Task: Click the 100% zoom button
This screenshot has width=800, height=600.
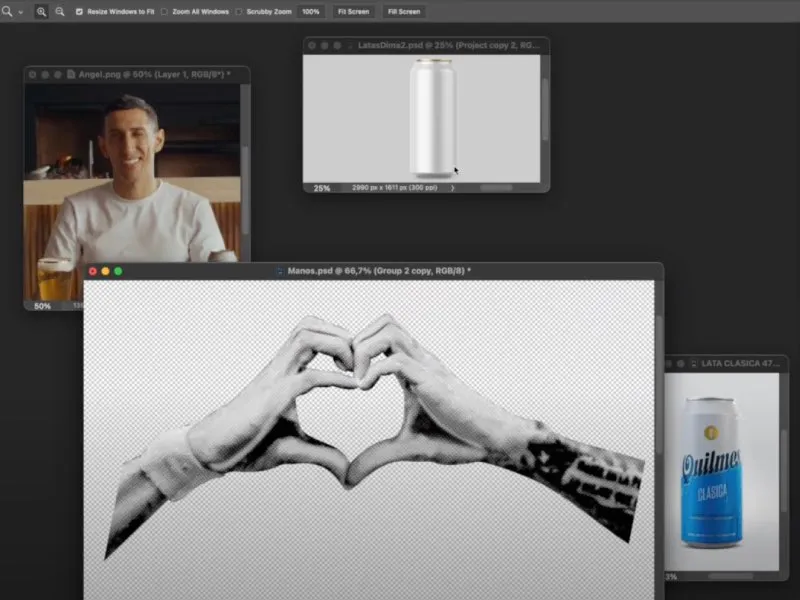Action: 311,11
